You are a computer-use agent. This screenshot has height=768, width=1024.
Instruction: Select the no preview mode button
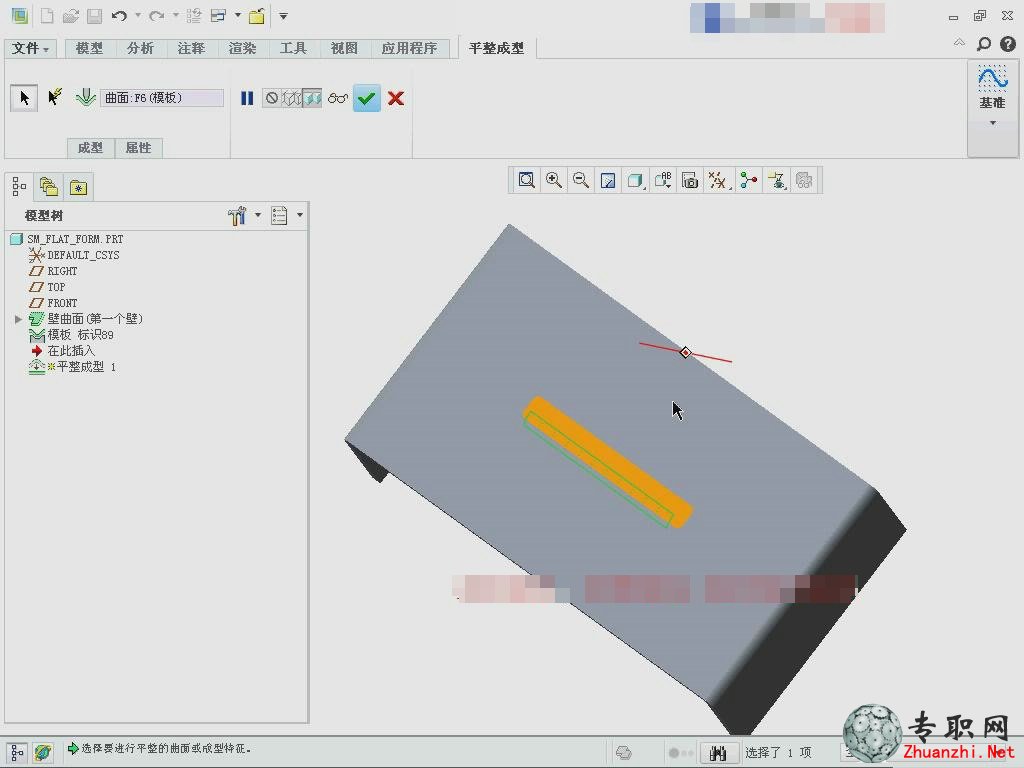272,98
